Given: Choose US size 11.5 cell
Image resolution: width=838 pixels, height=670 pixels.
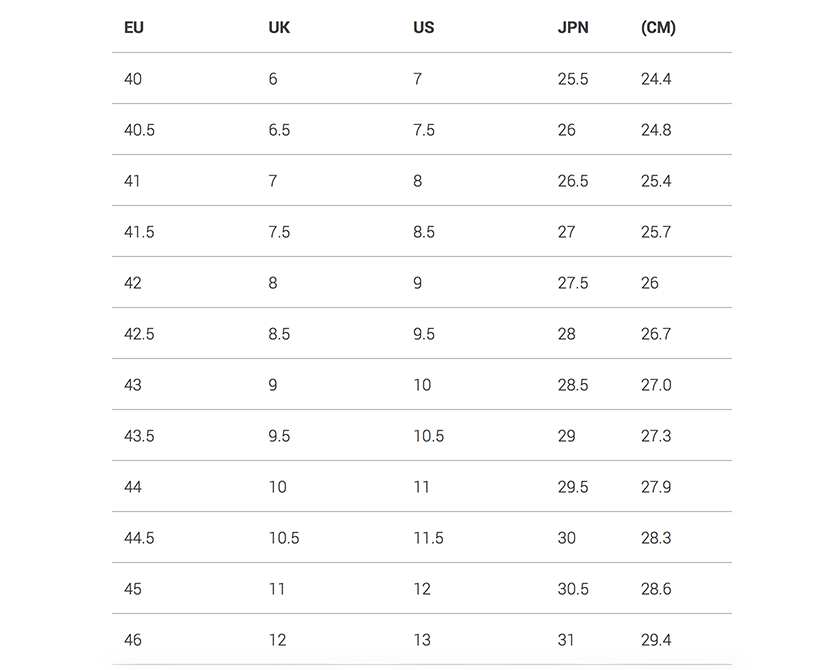Looking at the screenshot, I should pos(428,538).
